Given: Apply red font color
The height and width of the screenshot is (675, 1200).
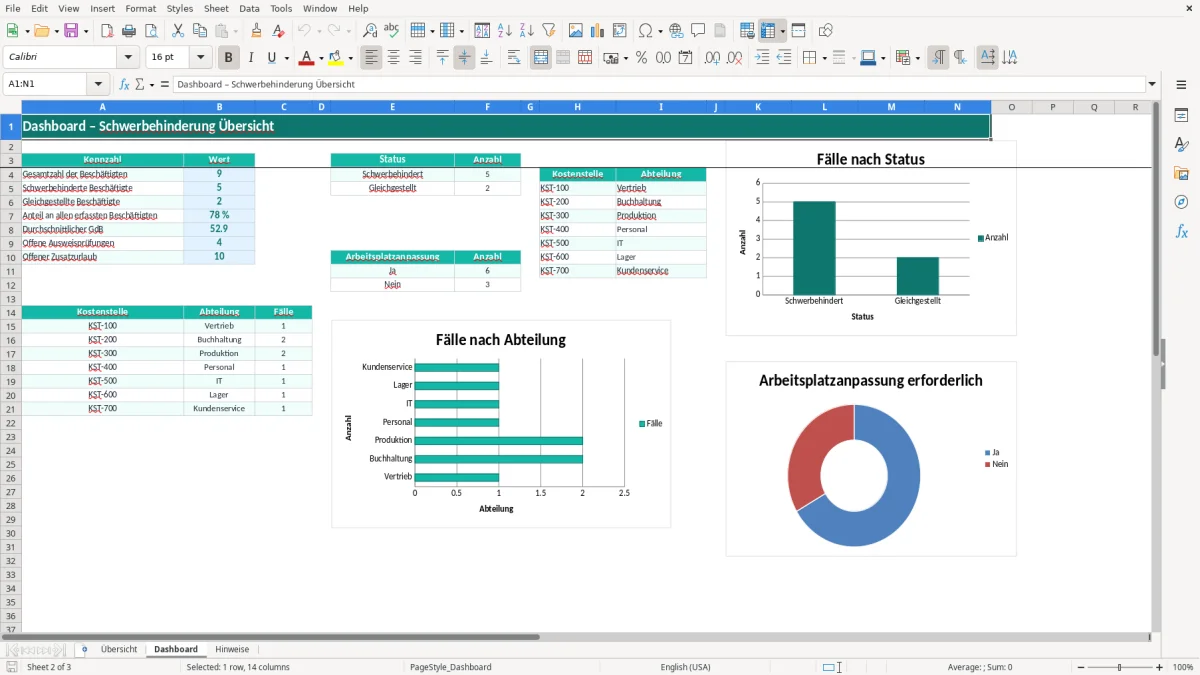Looking at the screenshot, I should point(306,58).
